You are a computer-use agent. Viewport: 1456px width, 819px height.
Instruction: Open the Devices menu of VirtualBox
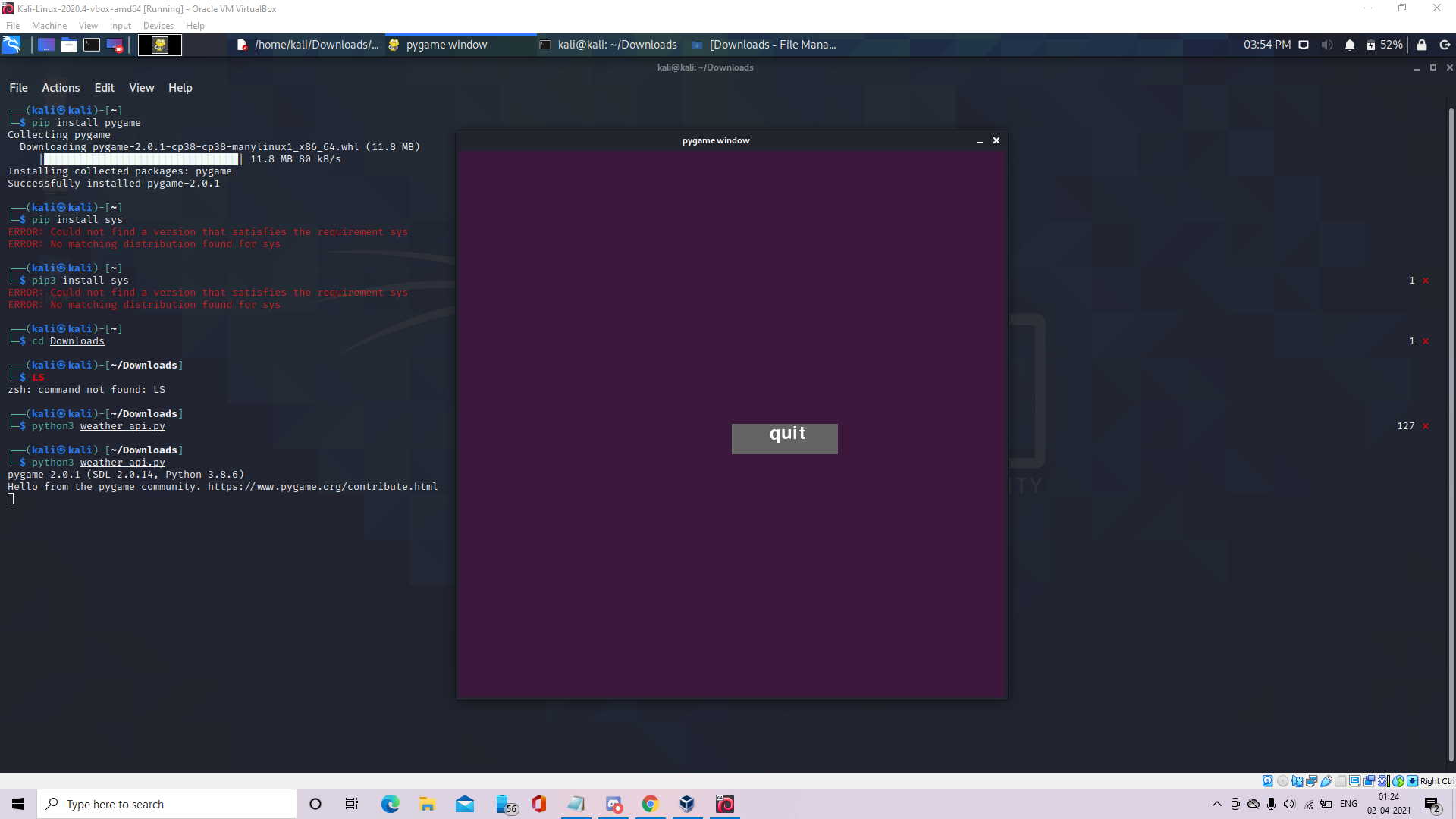[x=158, y=25]
